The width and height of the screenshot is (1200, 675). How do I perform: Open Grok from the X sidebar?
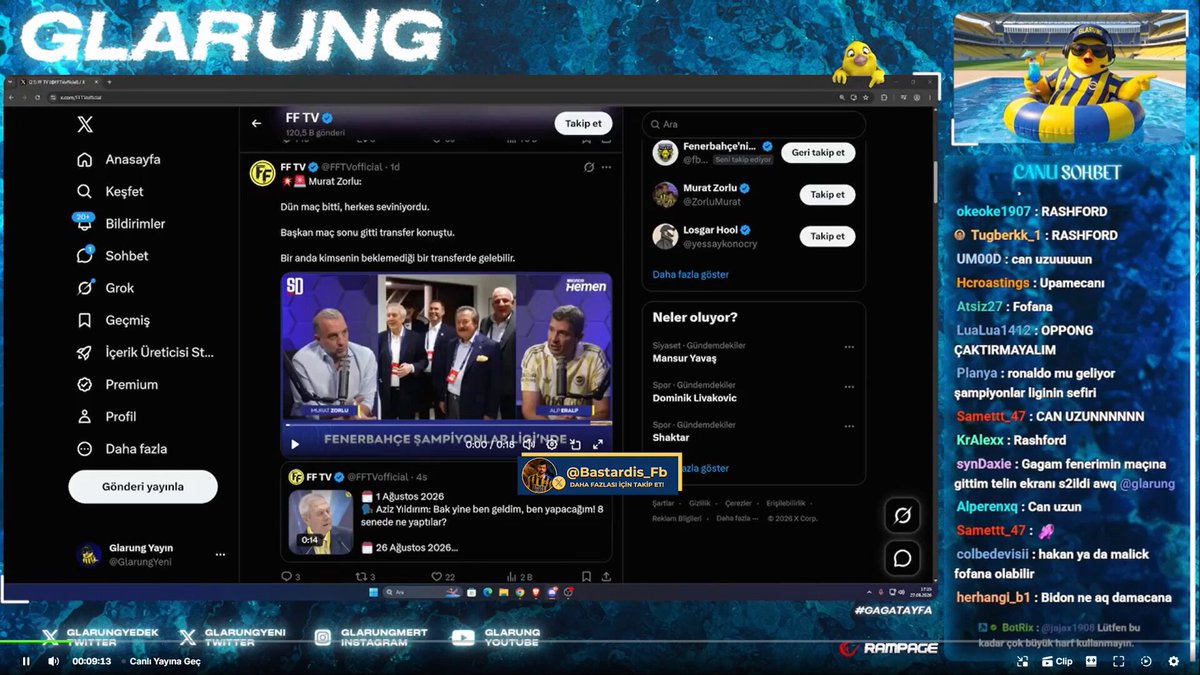click(106, 288)
